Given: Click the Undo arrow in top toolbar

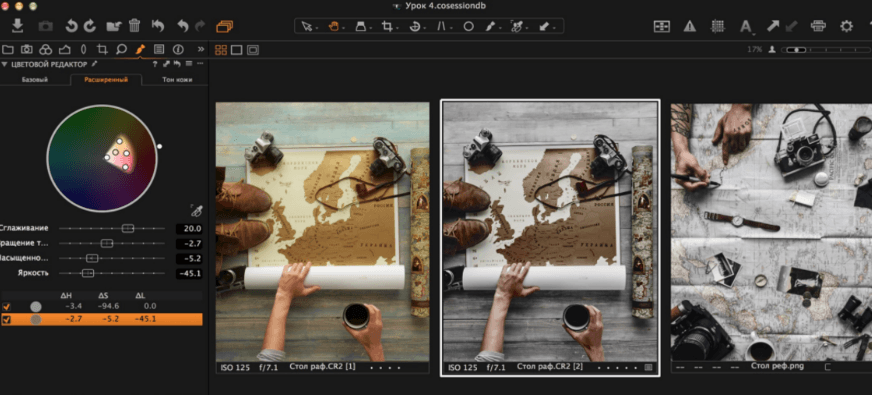Looking at the screenshot, I should (183, 26).
